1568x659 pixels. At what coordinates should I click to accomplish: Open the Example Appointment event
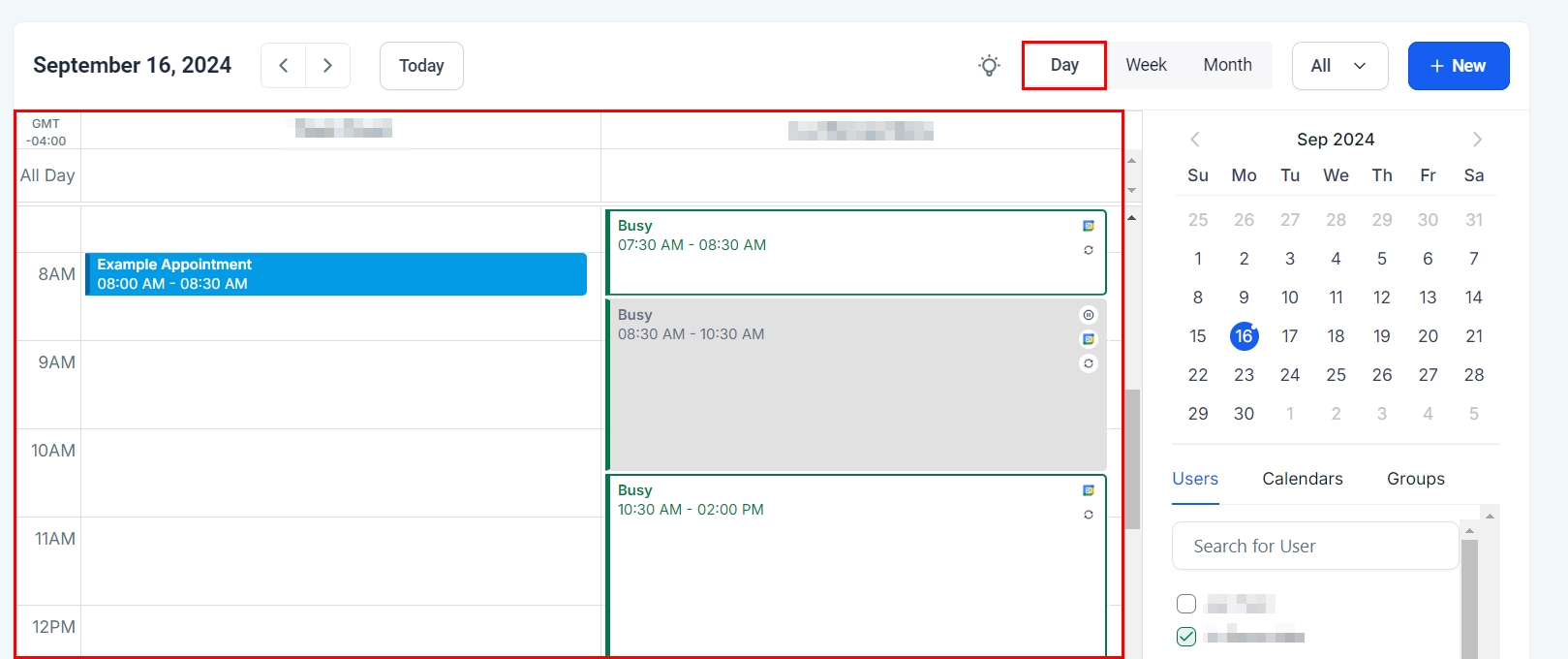pos(336,274)
